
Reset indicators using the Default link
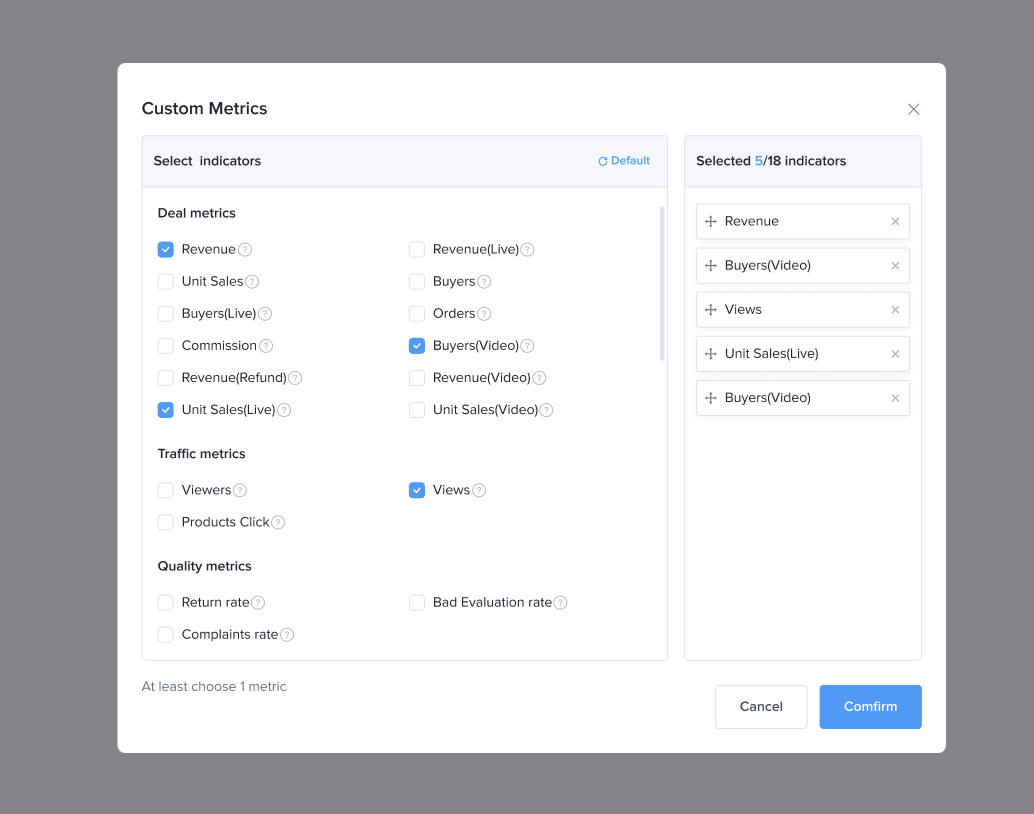624,161
